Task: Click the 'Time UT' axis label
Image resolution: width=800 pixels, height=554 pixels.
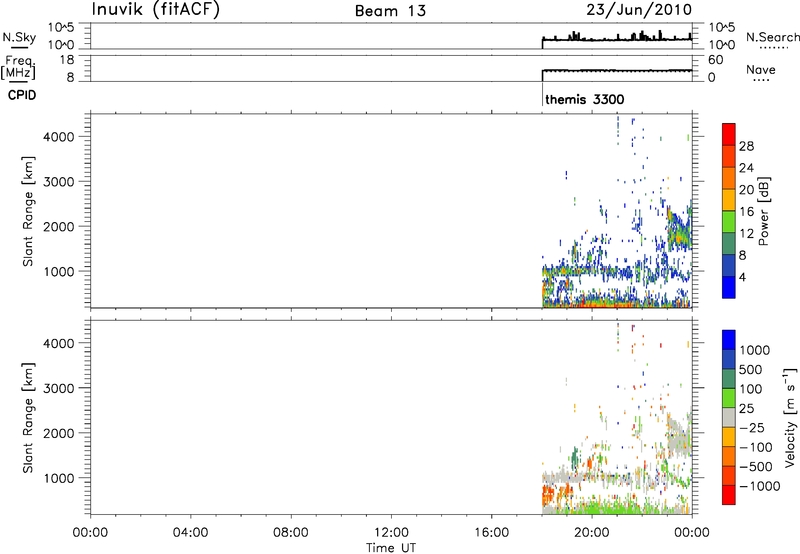Action: coord(391,548)
